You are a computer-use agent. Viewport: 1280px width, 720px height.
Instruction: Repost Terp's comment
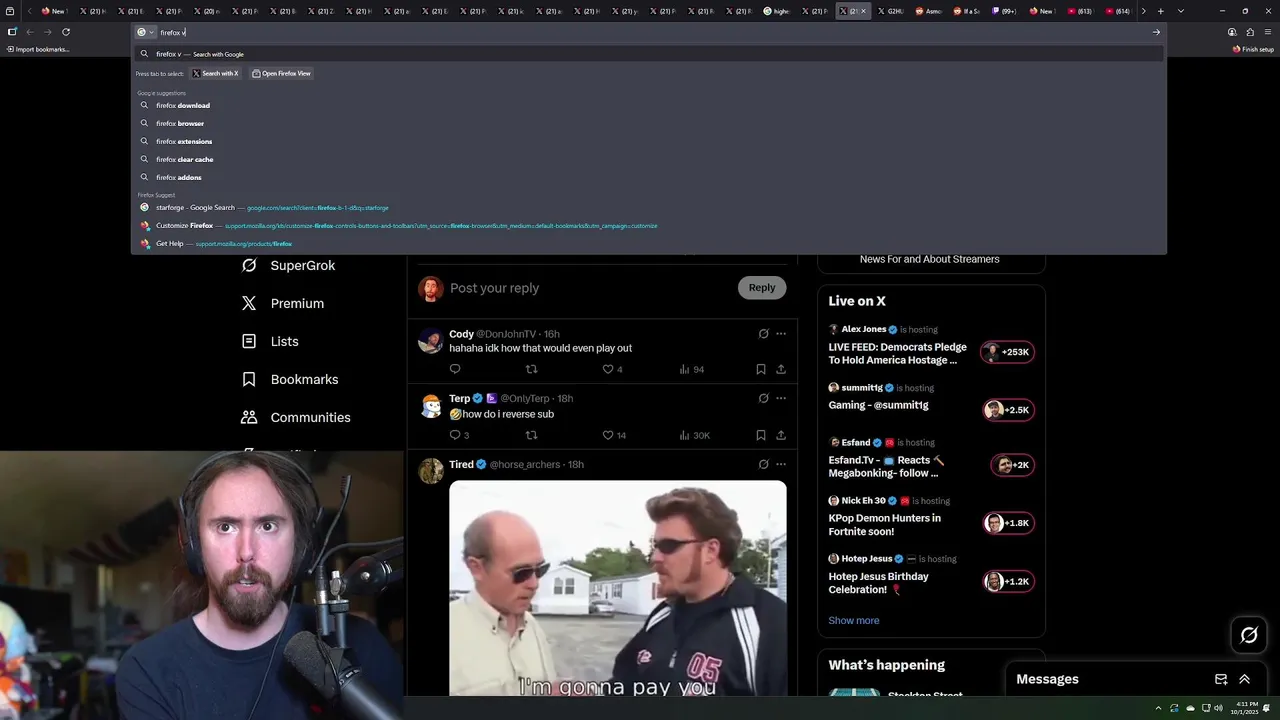(x=532, y=435)
